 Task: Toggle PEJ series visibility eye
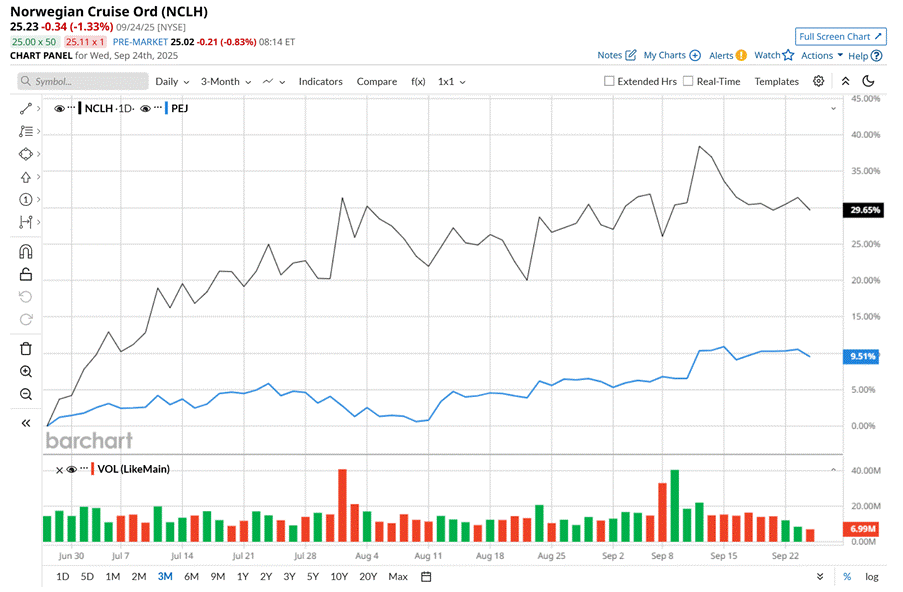[146, 109]
